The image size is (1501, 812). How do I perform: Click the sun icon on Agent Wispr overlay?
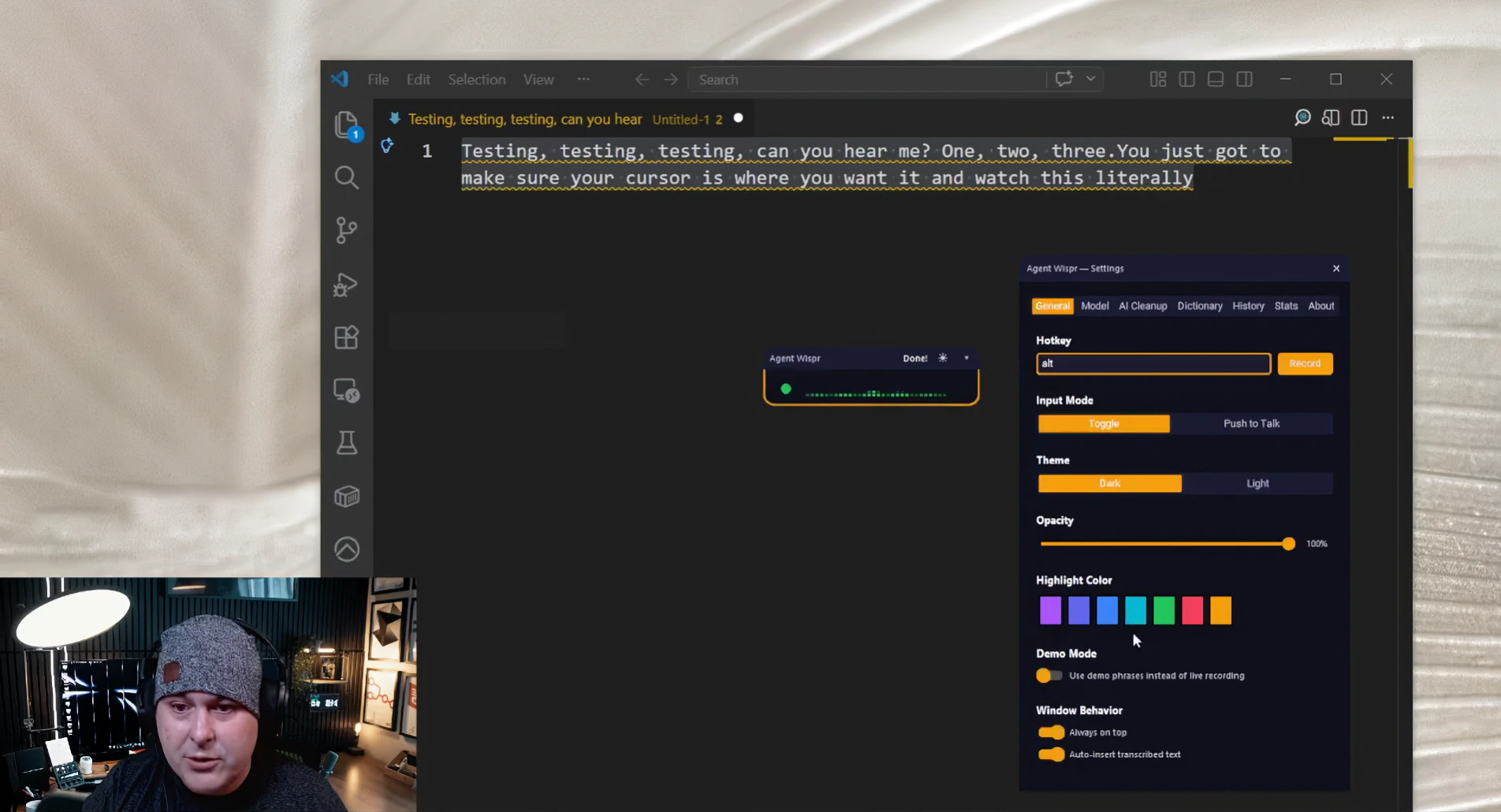point(943,357)
